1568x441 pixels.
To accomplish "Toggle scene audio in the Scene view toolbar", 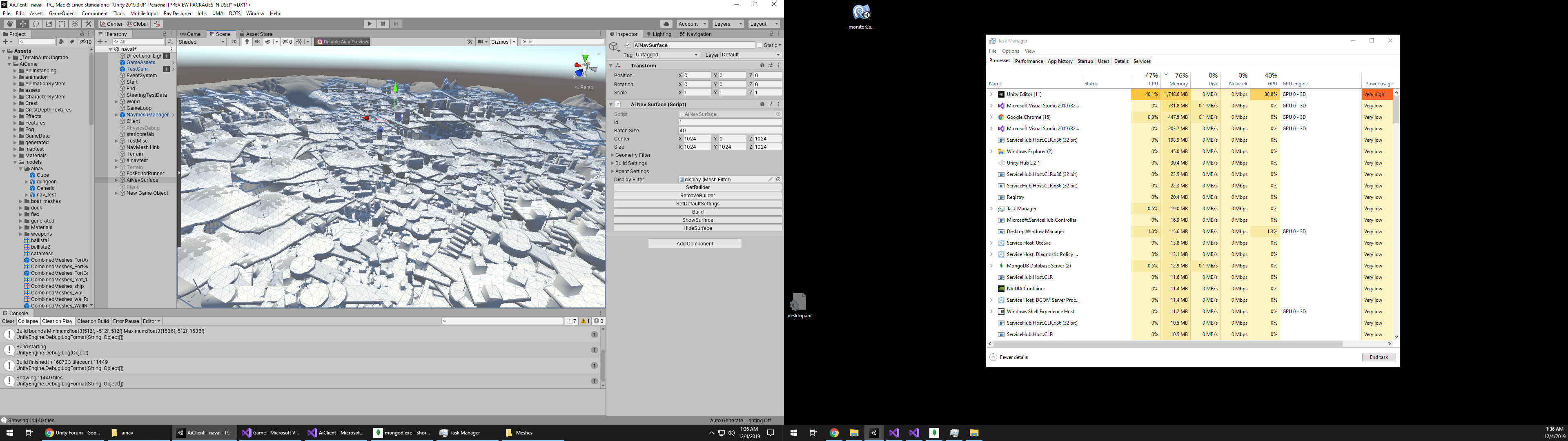I will 258,41.
